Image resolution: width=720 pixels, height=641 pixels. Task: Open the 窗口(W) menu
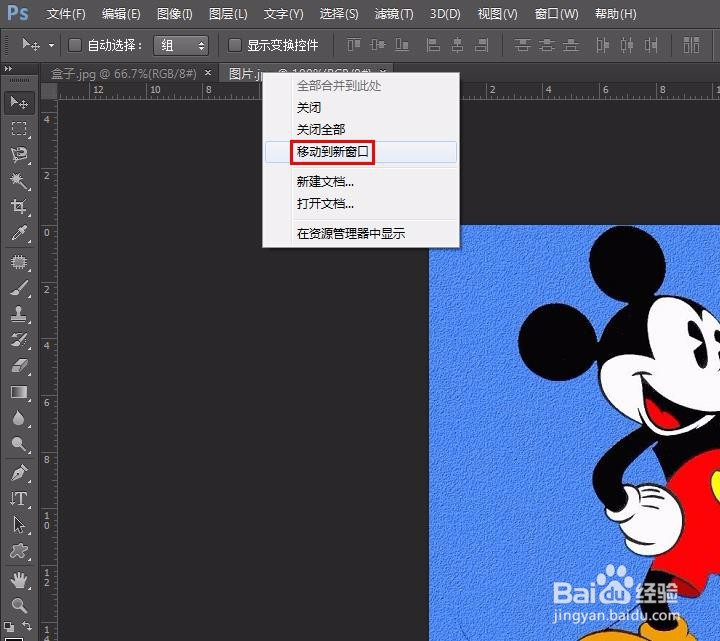[556, 14]
